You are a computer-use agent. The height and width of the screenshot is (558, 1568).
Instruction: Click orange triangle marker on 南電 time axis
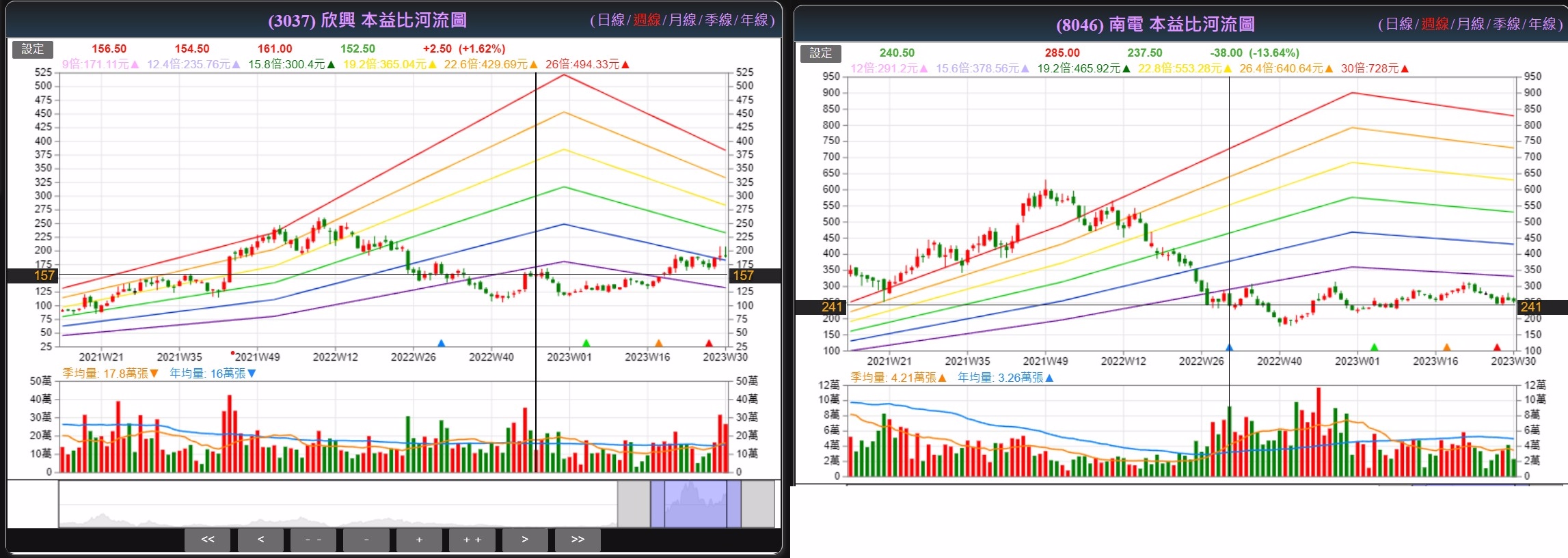click(x=1447, y=347)
